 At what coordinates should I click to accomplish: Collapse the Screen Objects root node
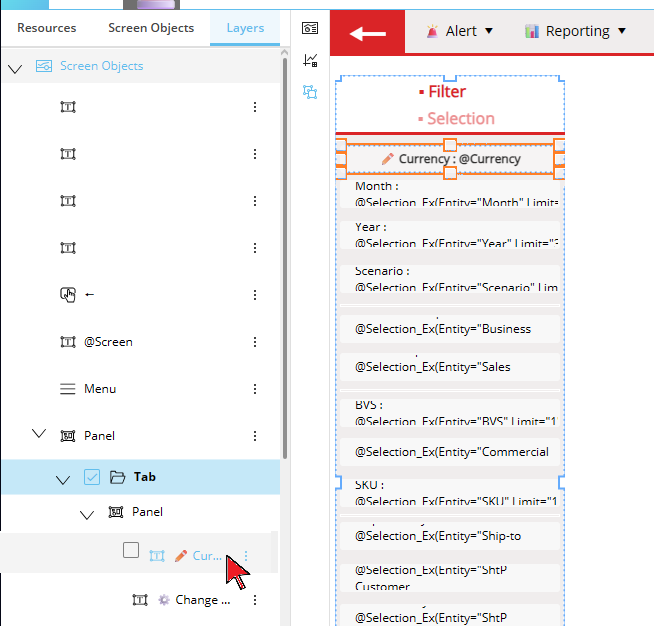point(15,68)
